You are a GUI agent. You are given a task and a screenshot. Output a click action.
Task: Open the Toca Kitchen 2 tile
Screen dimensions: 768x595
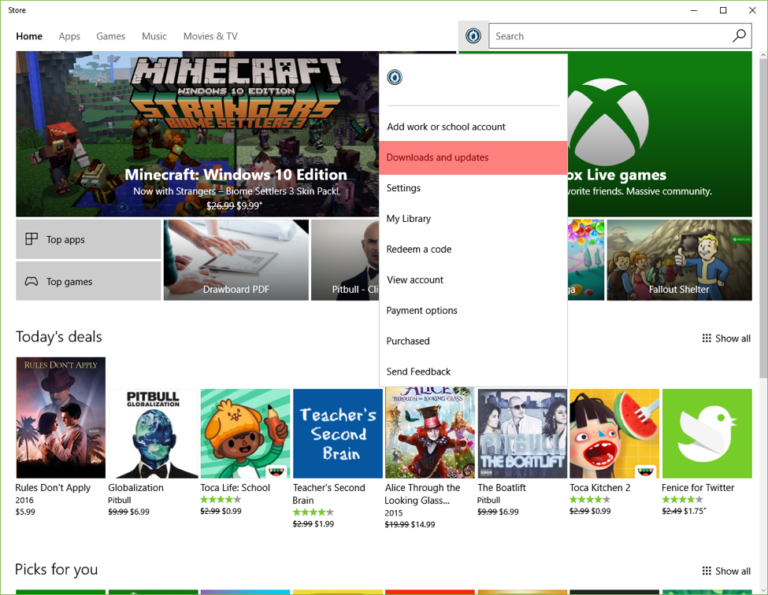615,433
